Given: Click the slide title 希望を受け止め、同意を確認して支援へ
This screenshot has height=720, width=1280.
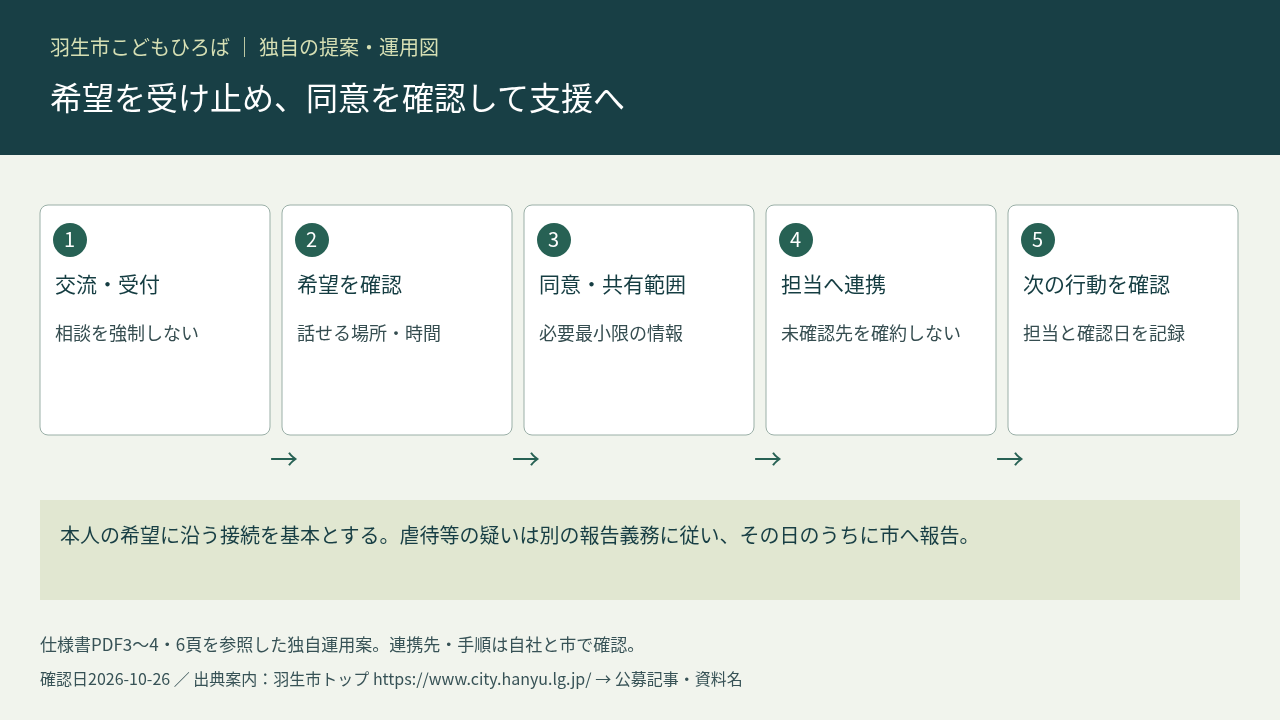Looking at the screenshot, I should [337, 98].
